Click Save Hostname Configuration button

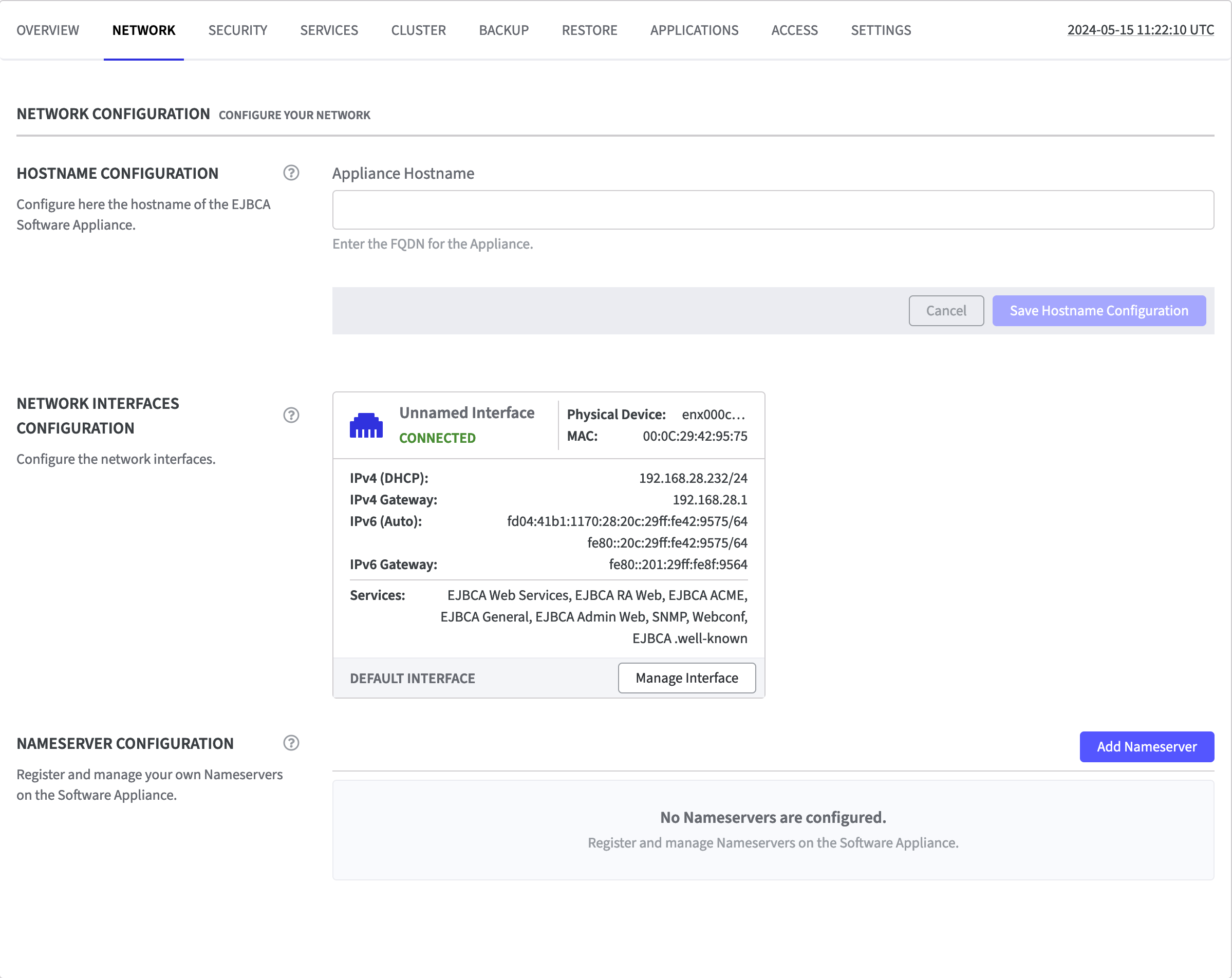click(1098, 311)
